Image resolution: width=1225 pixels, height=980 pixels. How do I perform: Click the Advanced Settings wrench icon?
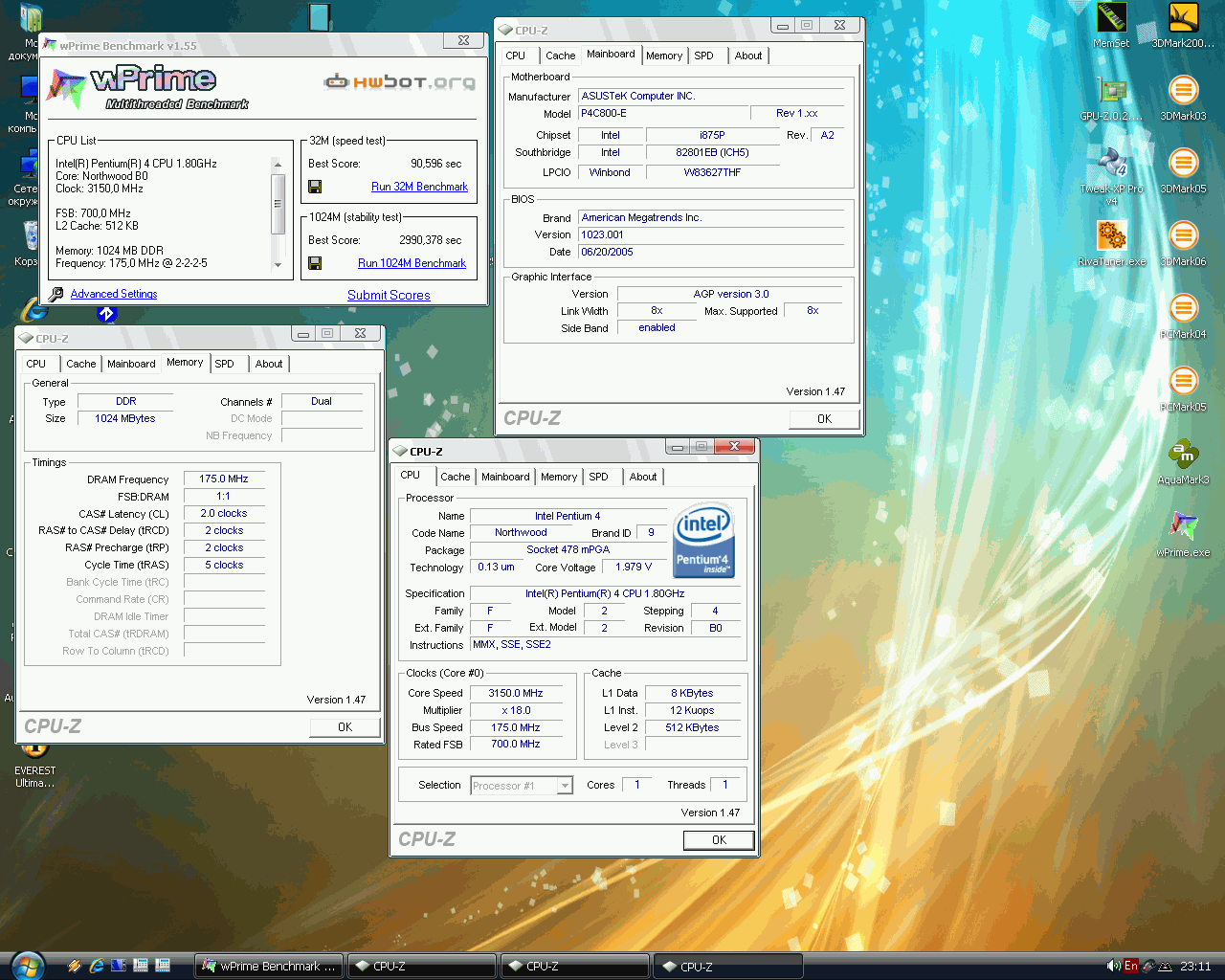(x=56, y=294)
